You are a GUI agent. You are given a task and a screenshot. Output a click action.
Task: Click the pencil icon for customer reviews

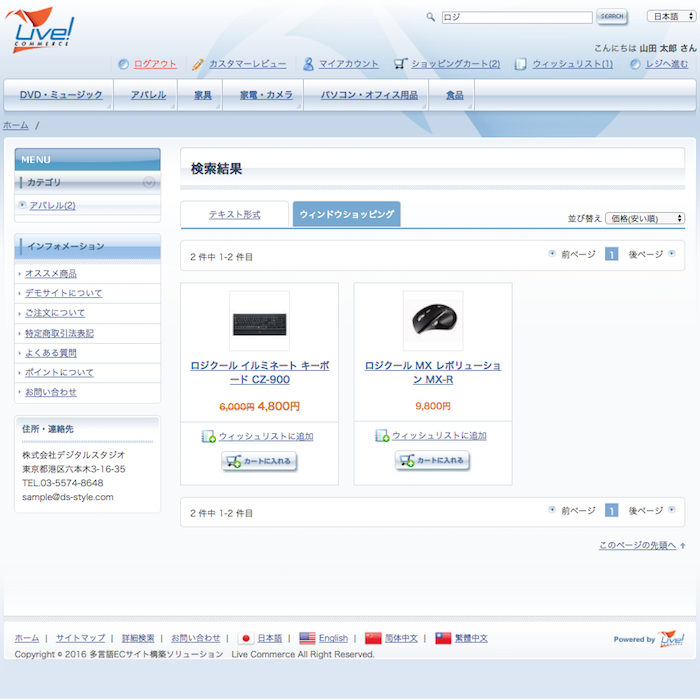(198, 64)
